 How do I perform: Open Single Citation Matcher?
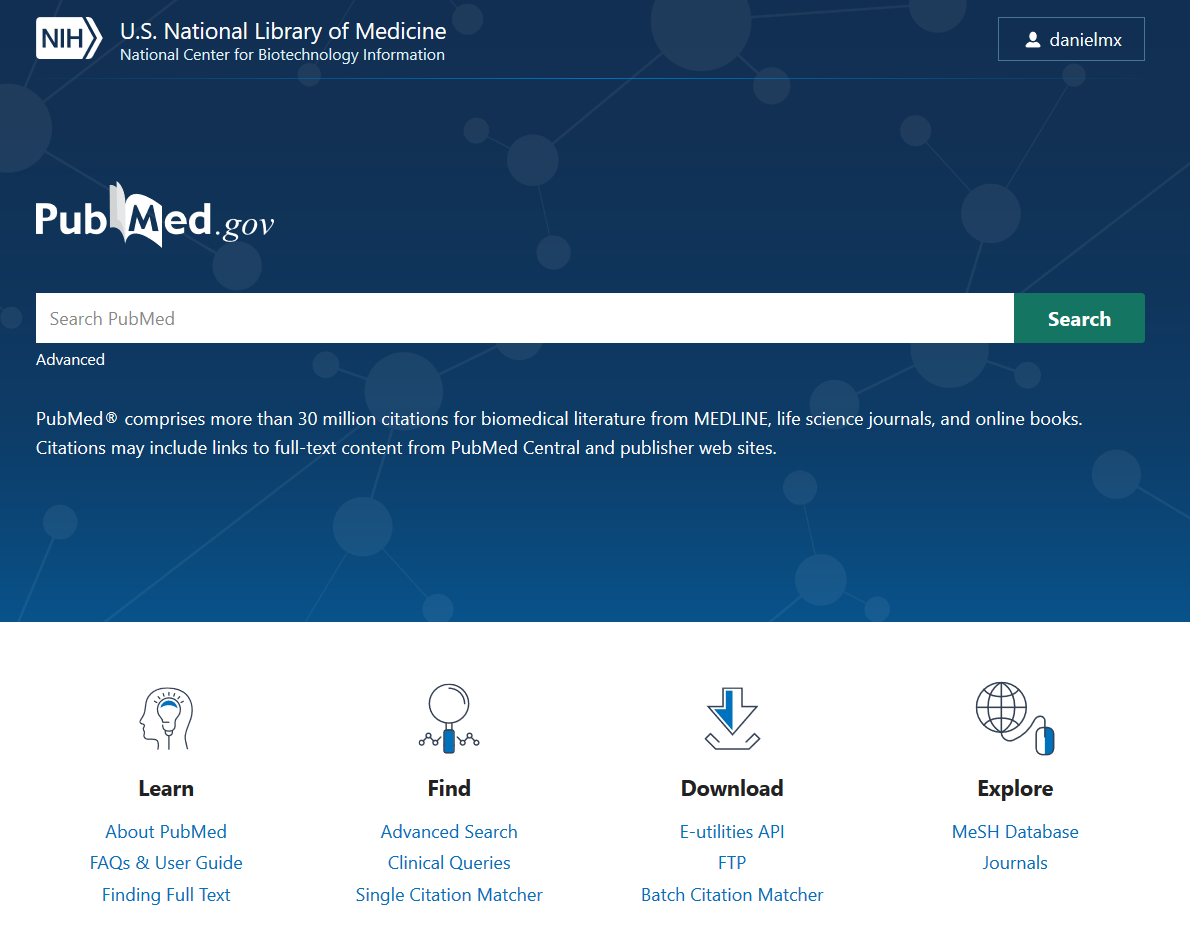pyautogui.click(x=449, y=895)
